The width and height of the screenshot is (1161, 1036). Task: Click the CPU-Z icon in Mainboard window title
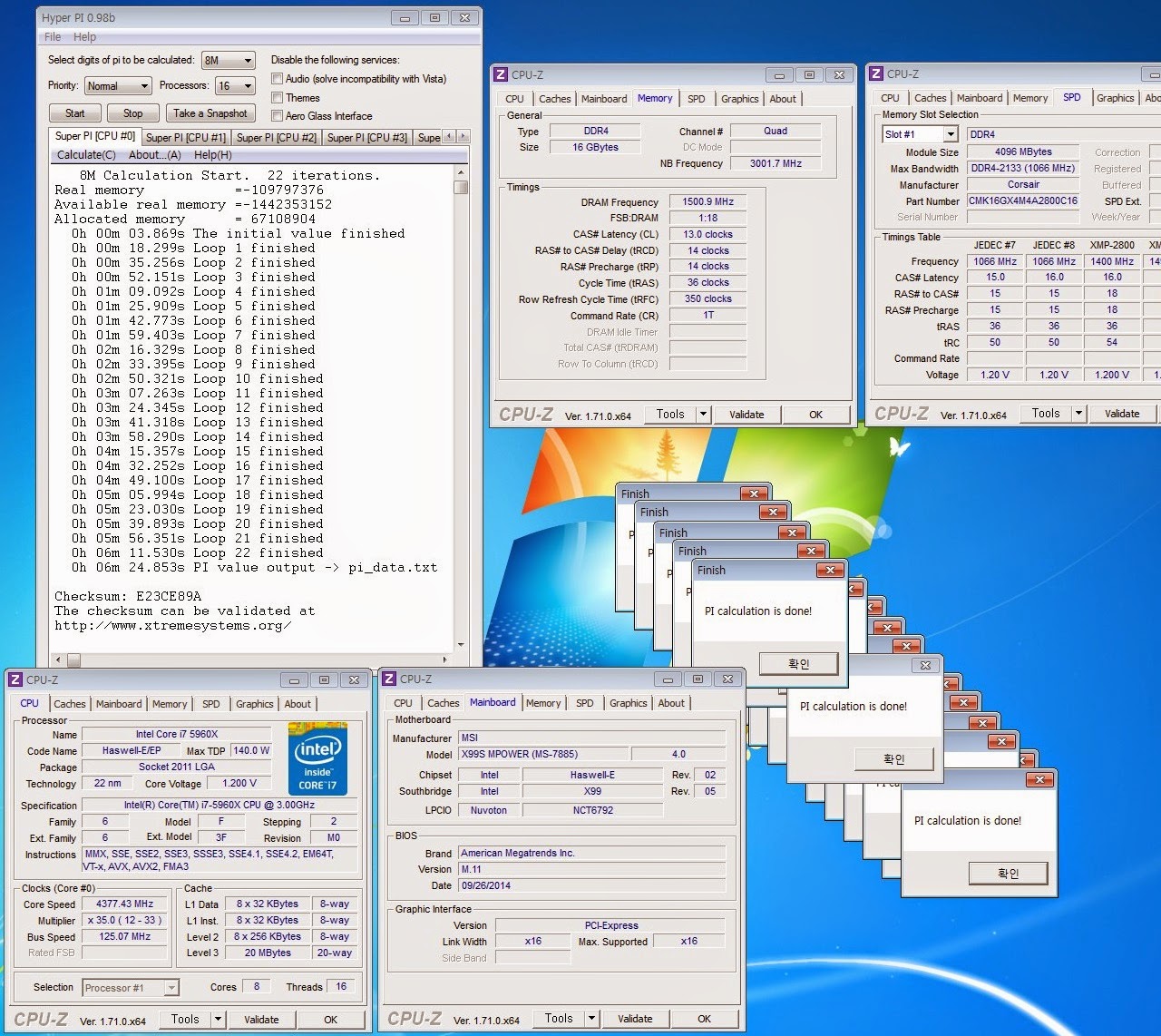[390, 679]
